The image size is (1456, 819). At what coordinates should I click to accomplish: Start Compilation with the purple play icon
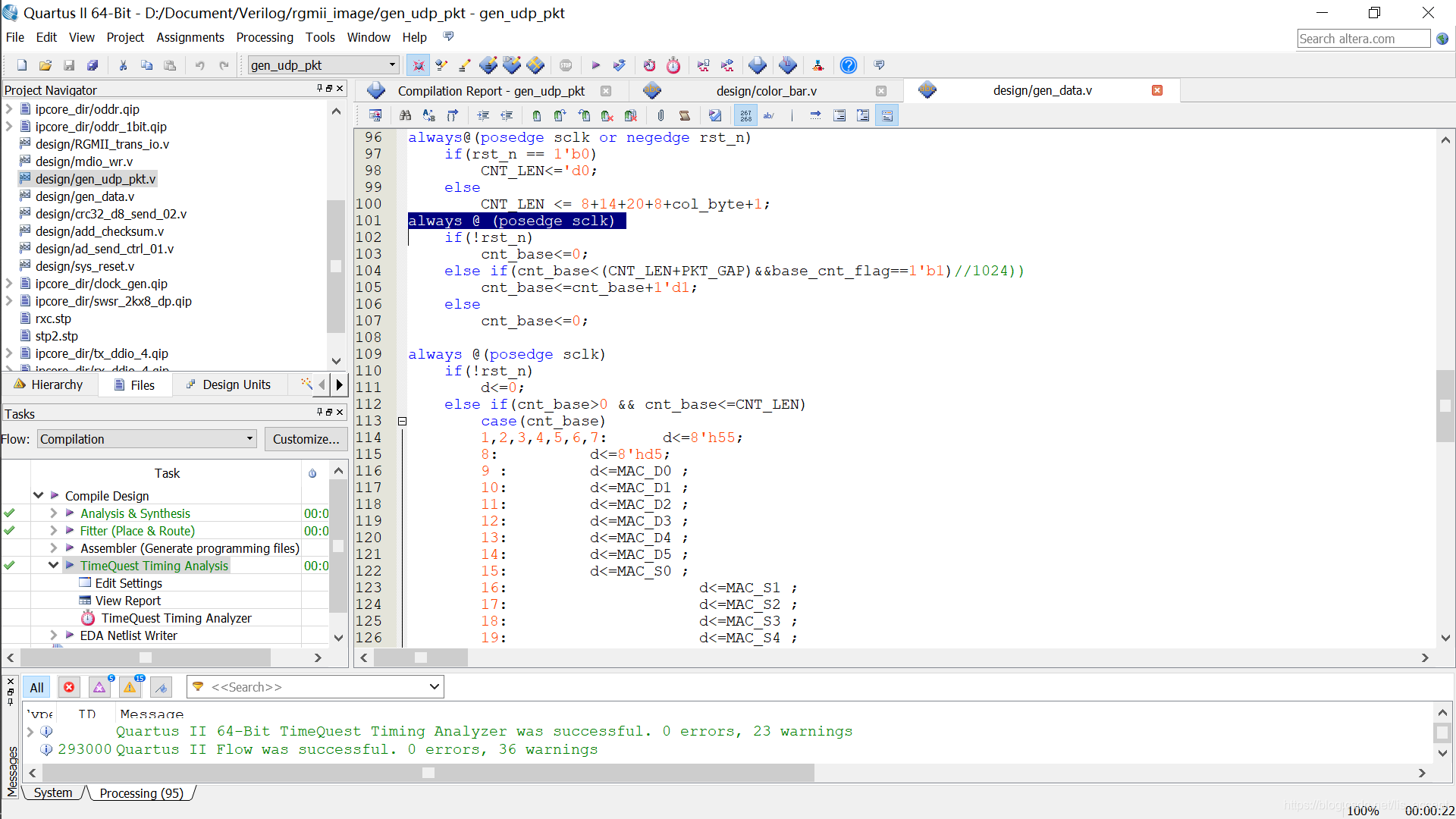click(x=596, y=65)
